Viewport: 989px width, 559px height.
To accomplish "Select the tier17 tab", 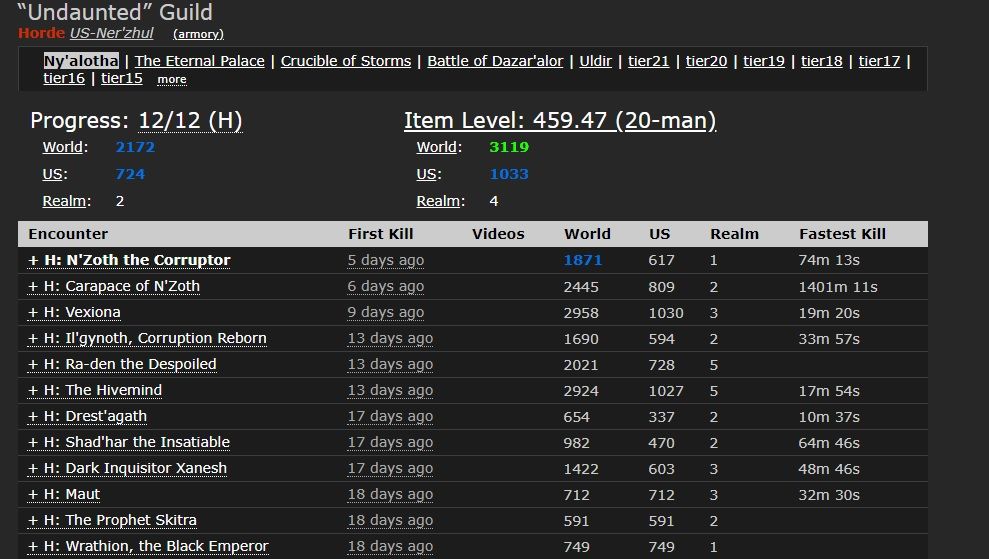I will pyautogui.click(x=879, y=61).
